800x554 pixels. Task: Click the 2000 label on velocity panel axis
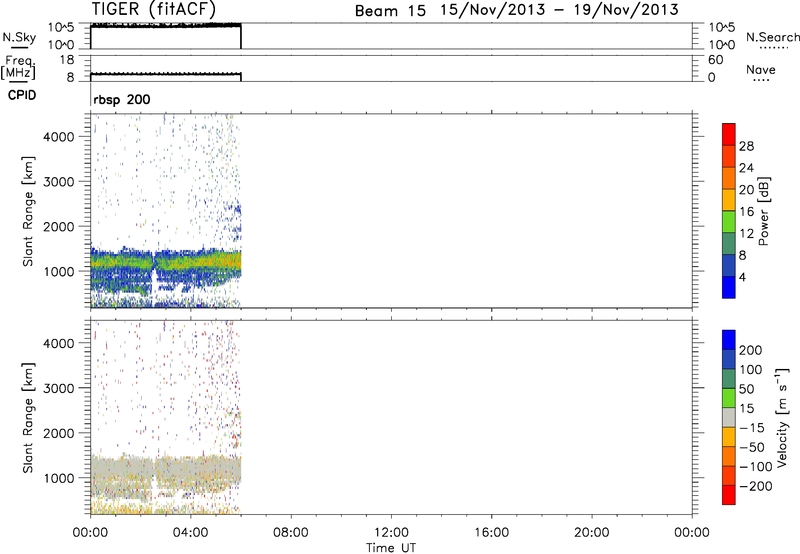pyautogui.click(x=58, y=433)
